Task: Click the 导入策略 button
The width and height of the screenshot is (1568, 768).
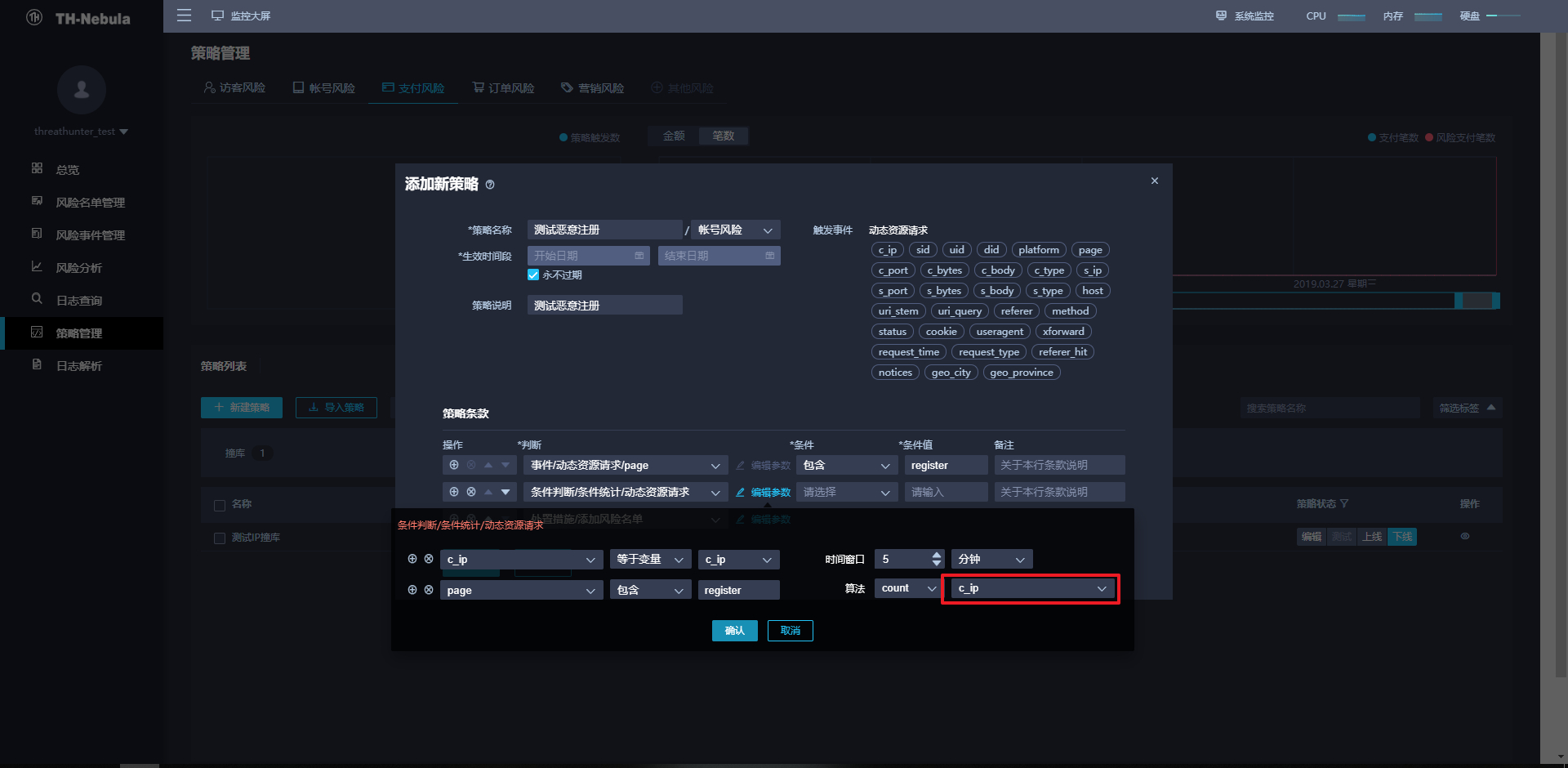Action: (336, 408)
